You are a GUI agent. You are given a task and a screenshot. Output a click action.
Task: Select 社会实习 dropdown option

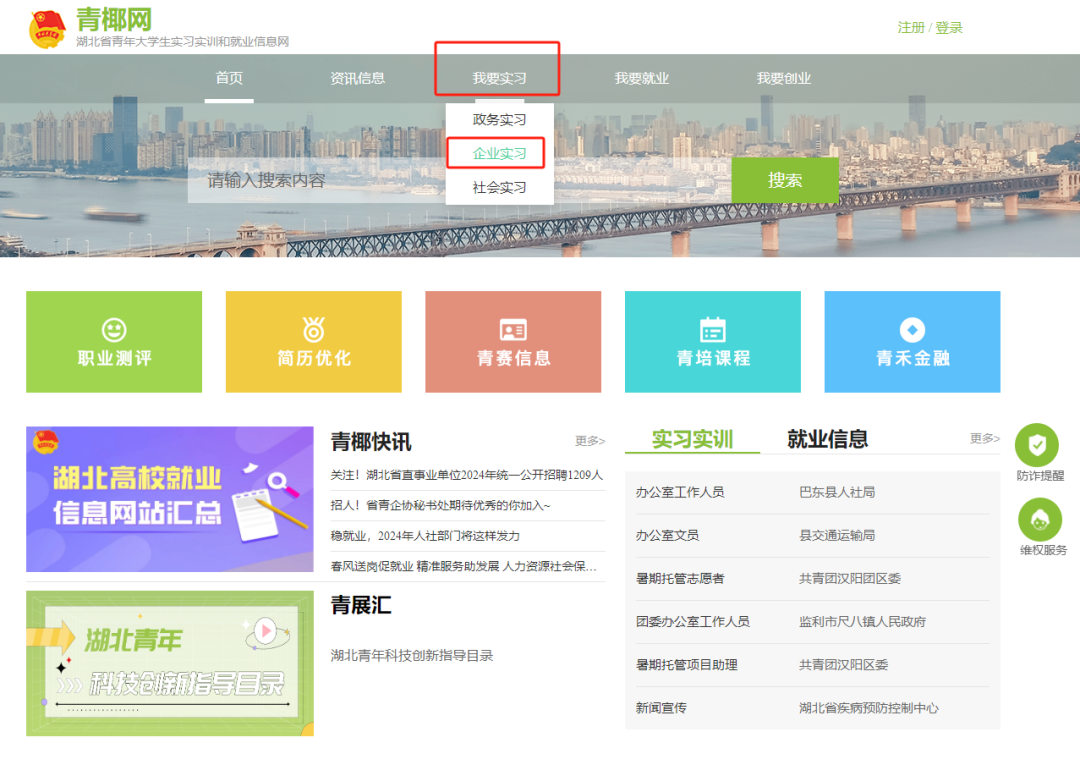click(x=499, y=187)
